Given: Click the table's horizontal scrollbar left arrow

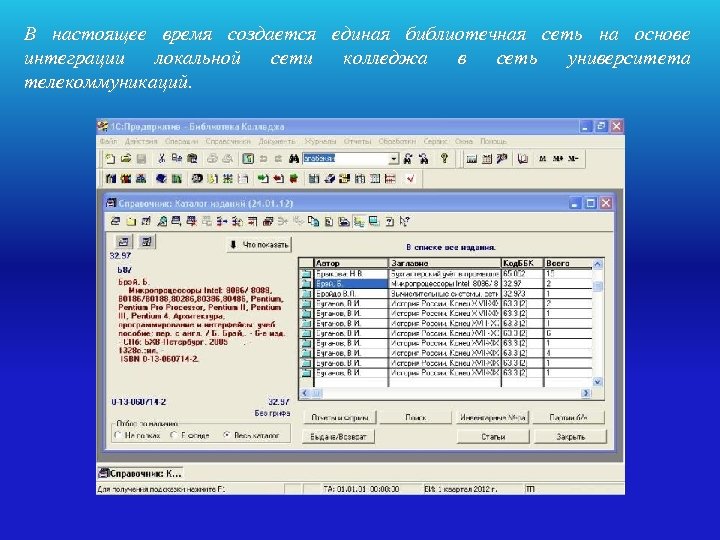Looking at the screenshot, I should [304, 393].
